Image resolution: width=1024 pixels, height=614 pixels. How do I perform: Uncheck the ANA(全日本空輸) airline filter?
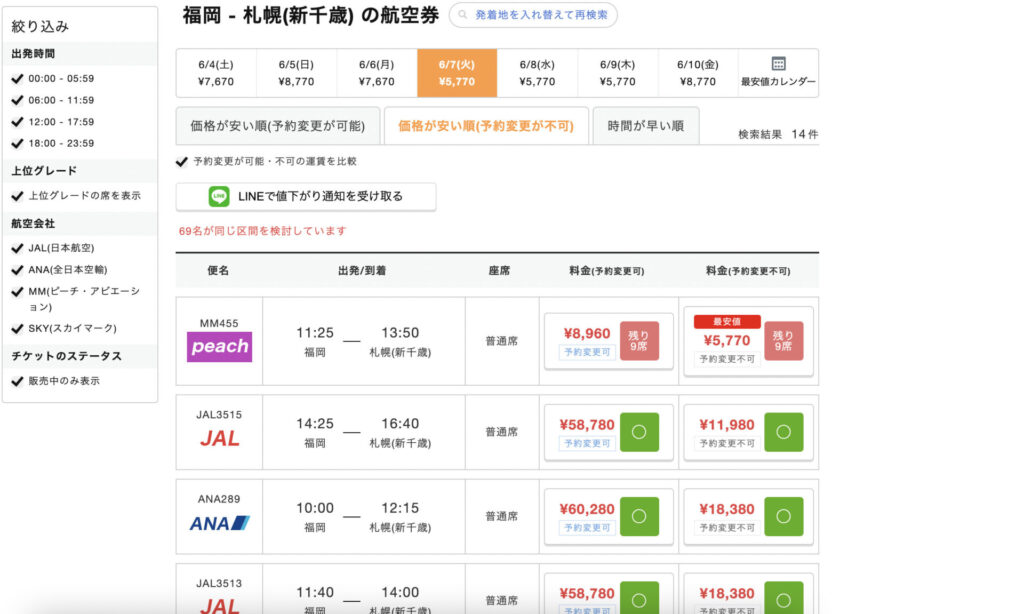pos(18,269)
